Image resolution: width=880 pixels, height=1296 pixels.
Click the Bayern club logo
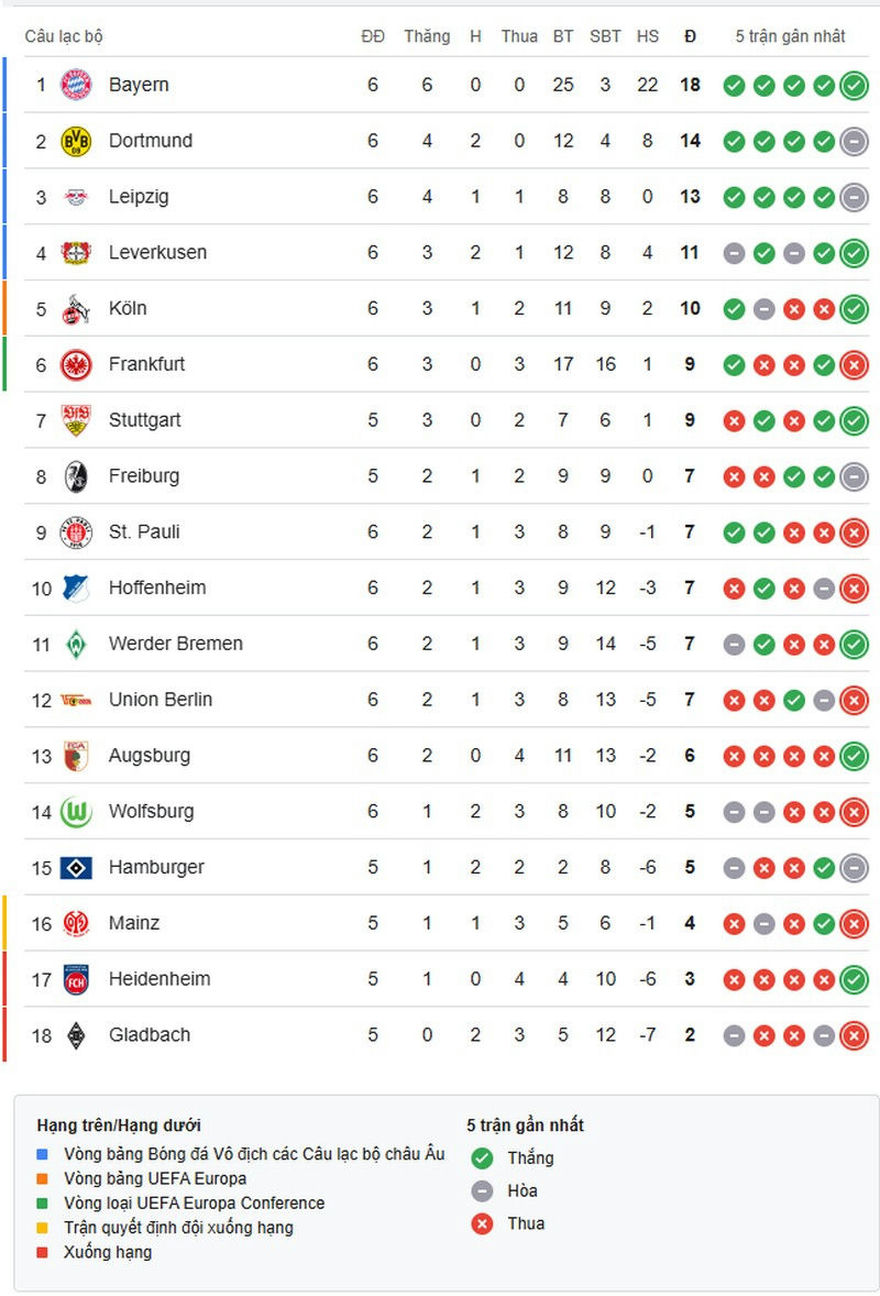pyautogui.click(x=76, y=85)
